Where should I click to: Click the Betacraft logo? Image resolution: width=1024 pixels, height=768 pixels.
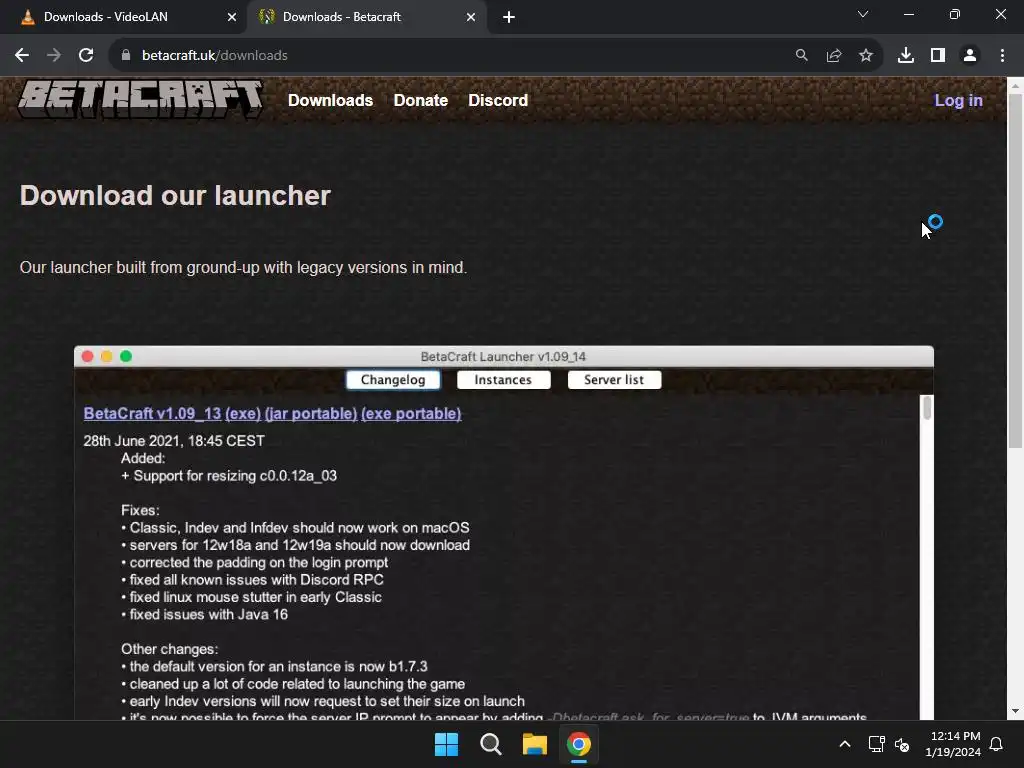(140, 99)
